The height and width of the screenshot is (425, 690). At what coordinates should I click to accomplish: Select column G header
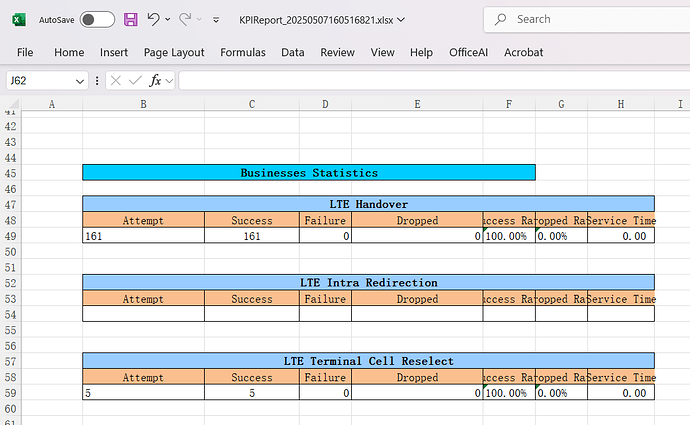[x=561, y=104]
